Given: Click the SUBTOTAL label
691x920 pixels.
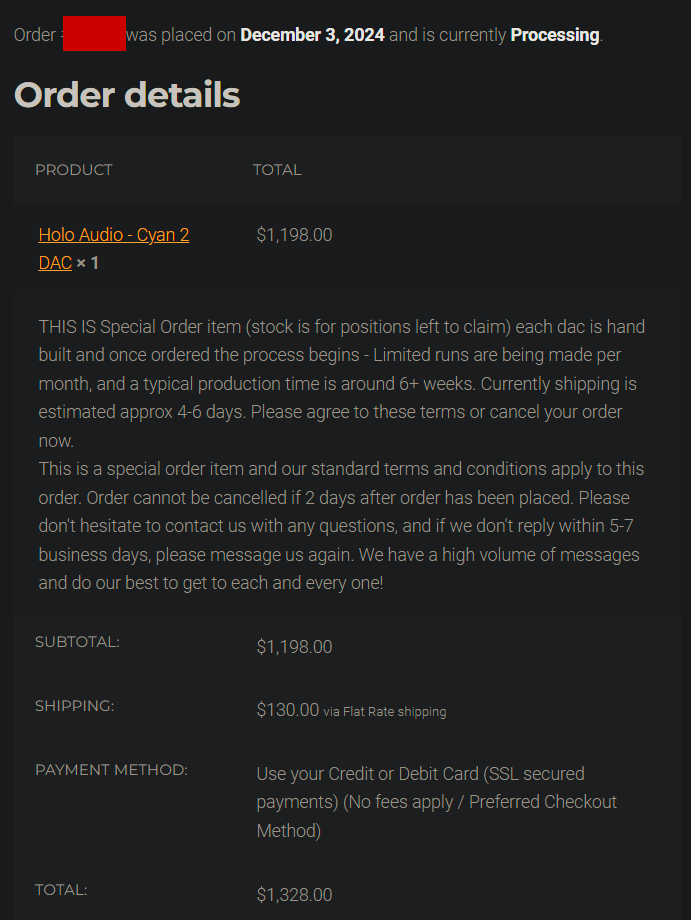Looking at the screenshot, I should click(77, 642).
